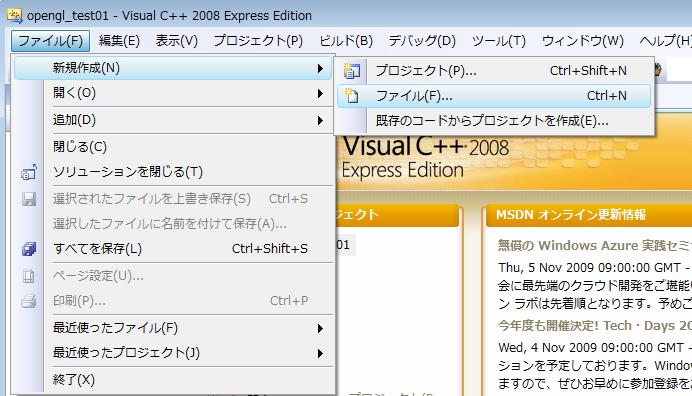Expand 最近使ったファイル(F) submenu arrow
692x396 pixels.
tap(320, 328)
